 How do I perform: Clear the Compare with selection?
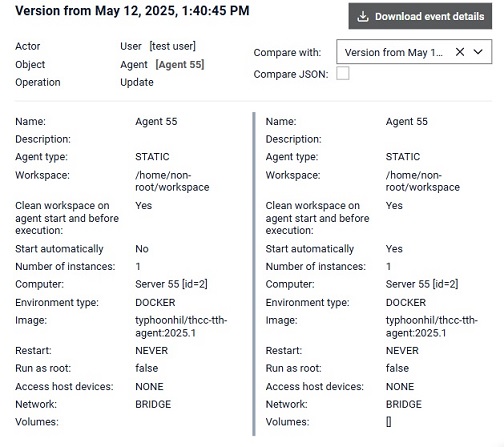[460, 52]
